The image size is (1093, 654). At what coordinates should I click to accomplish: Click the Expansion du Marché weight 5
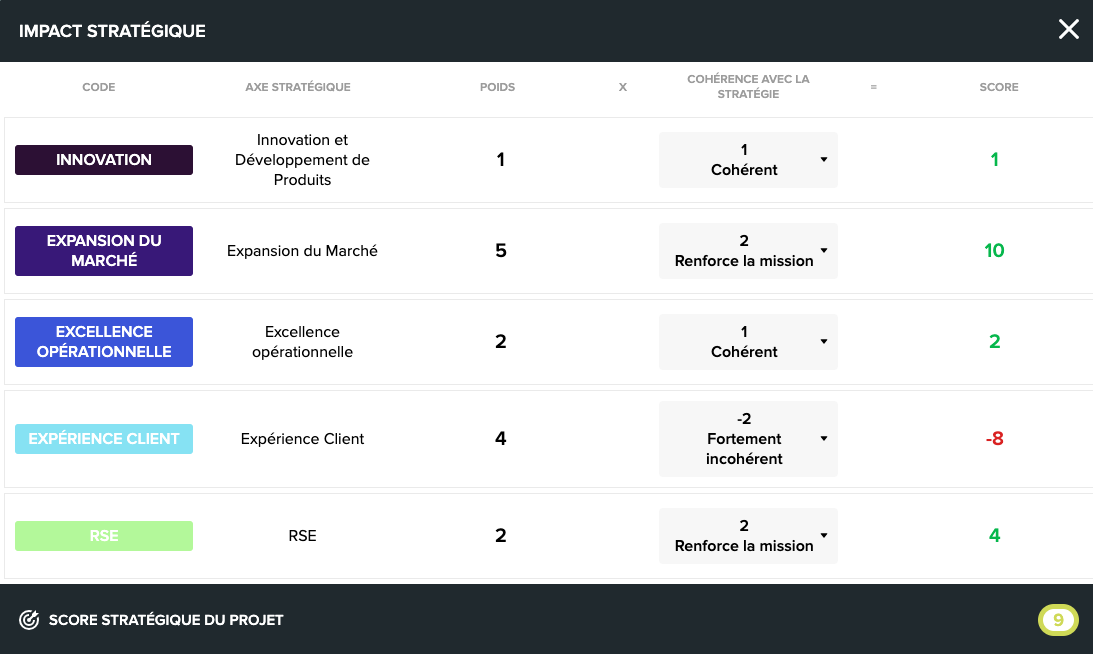(501, 251)
